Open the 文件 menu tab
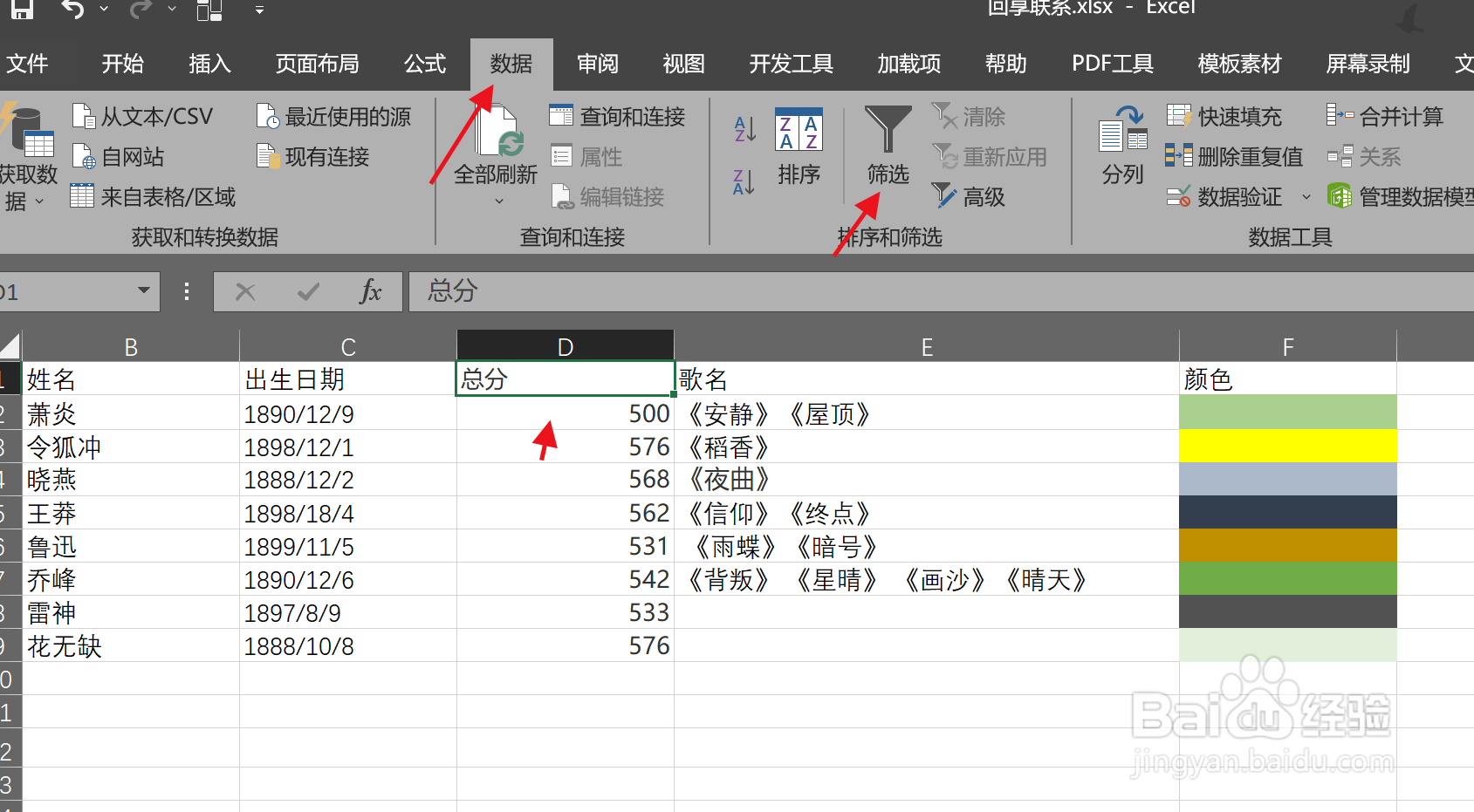The width and height of the screenshot is (1474, 812). click(27, 64)
